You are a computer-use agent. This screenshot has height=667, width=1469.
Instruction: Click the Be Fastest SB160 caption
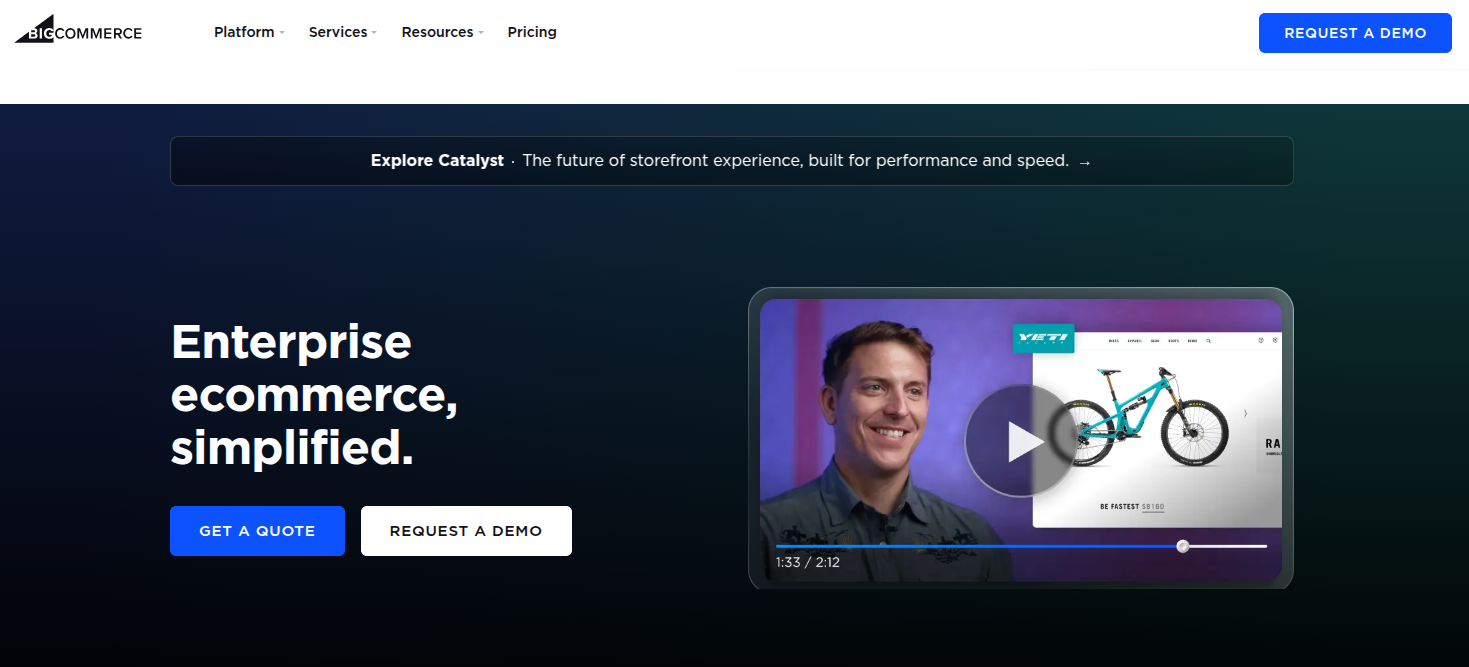(1132, 507)
